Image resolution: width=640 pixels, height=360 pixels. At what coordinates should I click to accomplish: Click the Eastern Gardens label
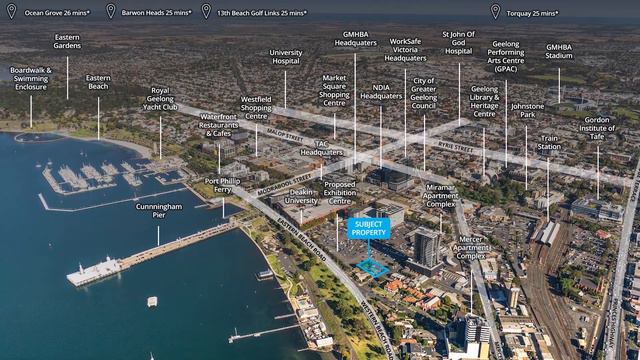(67, 41)
